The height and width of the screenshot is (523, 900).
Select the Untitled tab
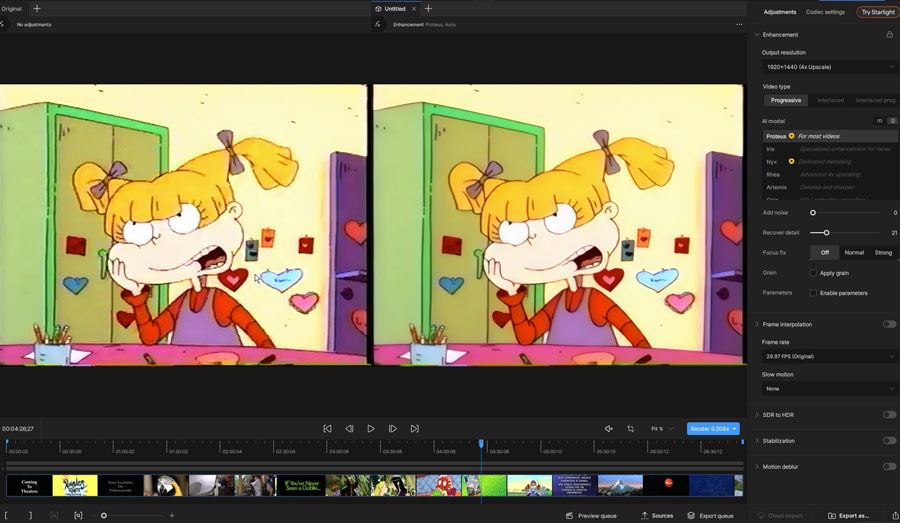click(394, 9)
